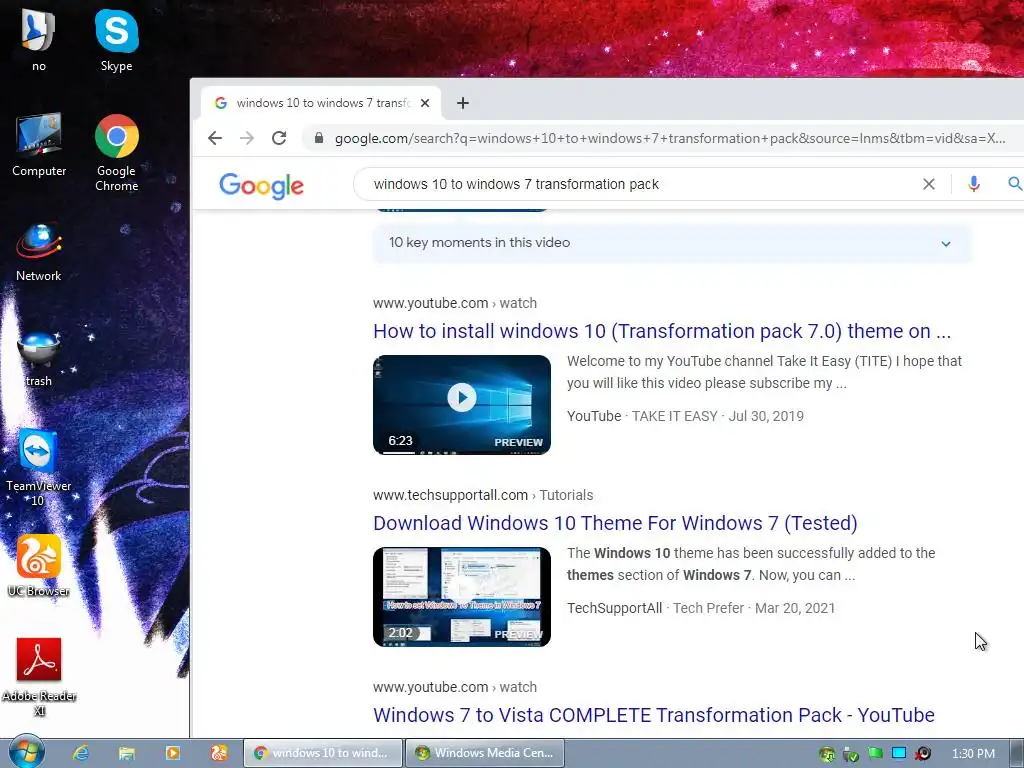
Task: Select the UC Browser desktop shortcut
Action: point(39,566)
